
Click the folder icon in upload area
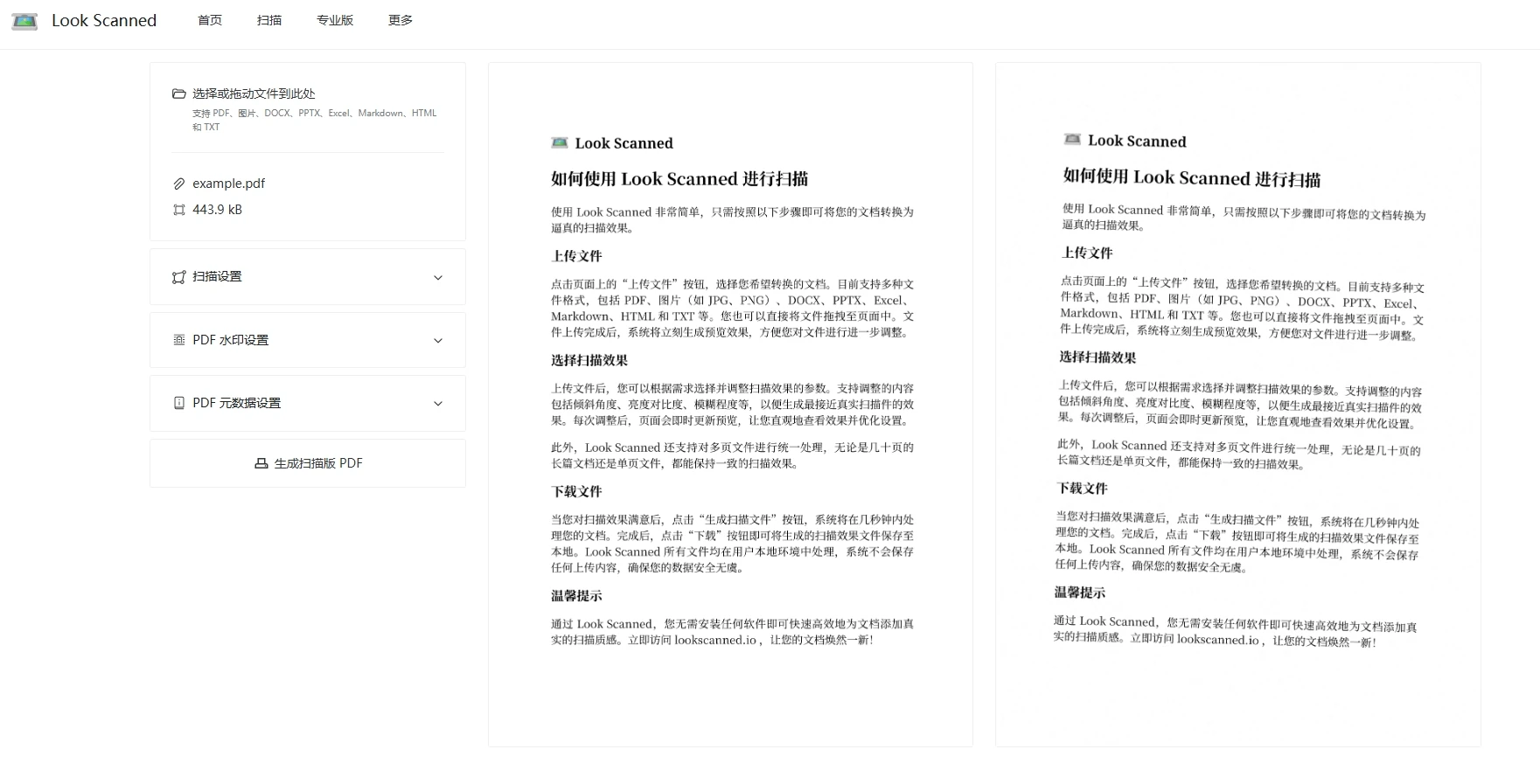click(x=179, y=94)
